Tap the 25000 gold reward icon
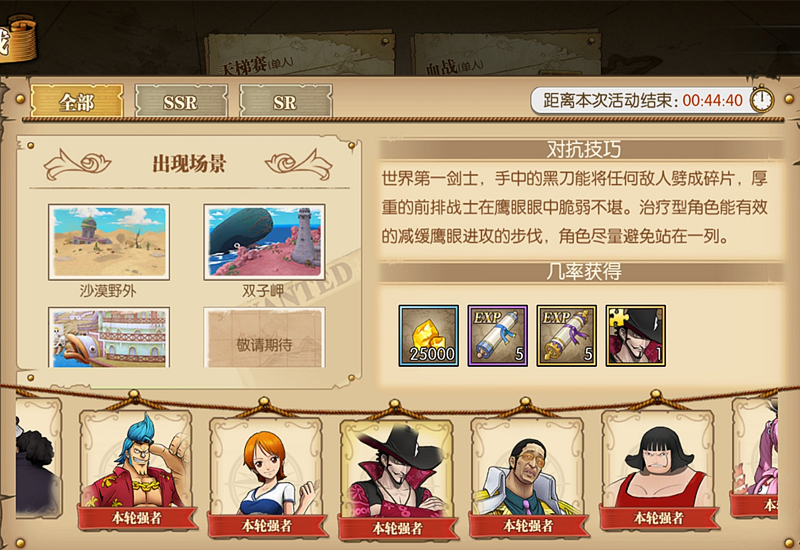The width and height of the screenshot is (800, 550). (429, 336)
